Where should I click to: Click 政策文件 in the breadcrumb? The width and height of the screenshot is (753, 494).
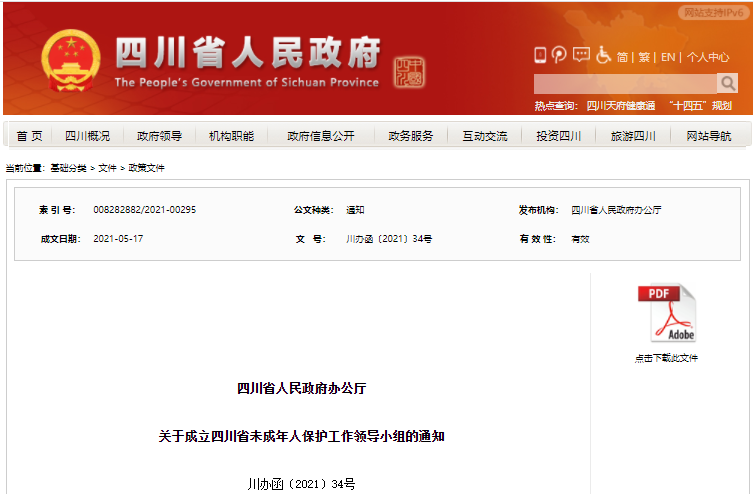click(146, 168)
